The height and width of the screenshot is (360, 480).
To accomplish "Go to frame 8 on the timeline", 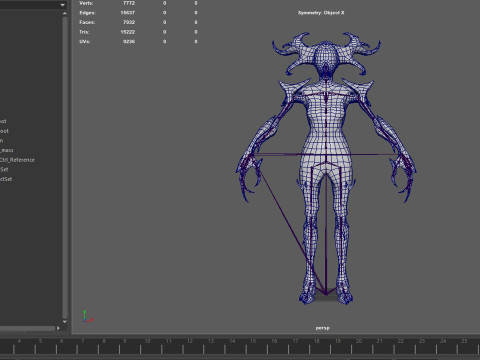I will coord(104,341).
